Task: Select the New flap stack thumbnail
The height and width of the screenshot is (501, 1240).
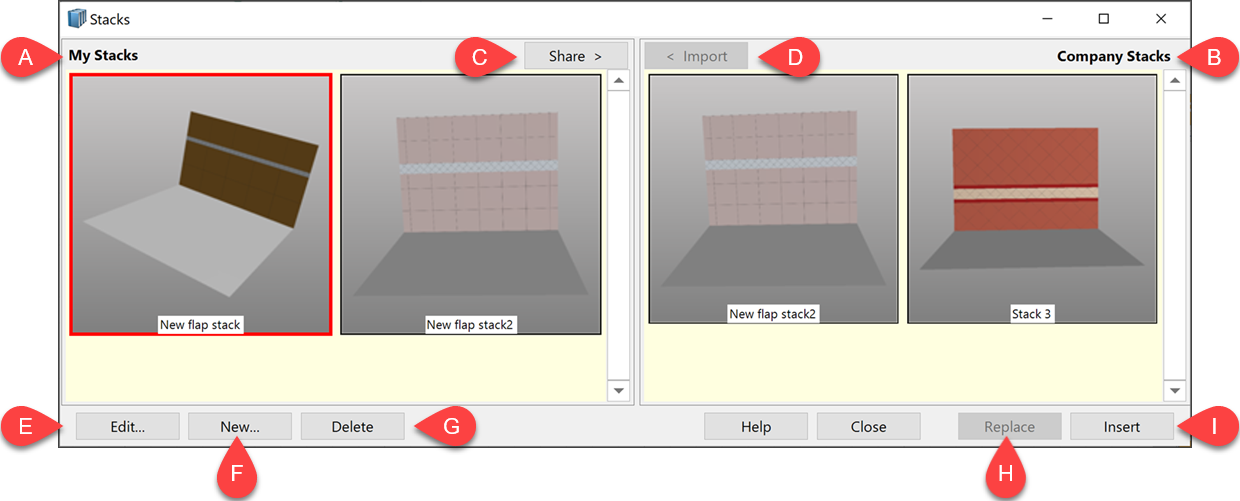Action: point(200,204)
